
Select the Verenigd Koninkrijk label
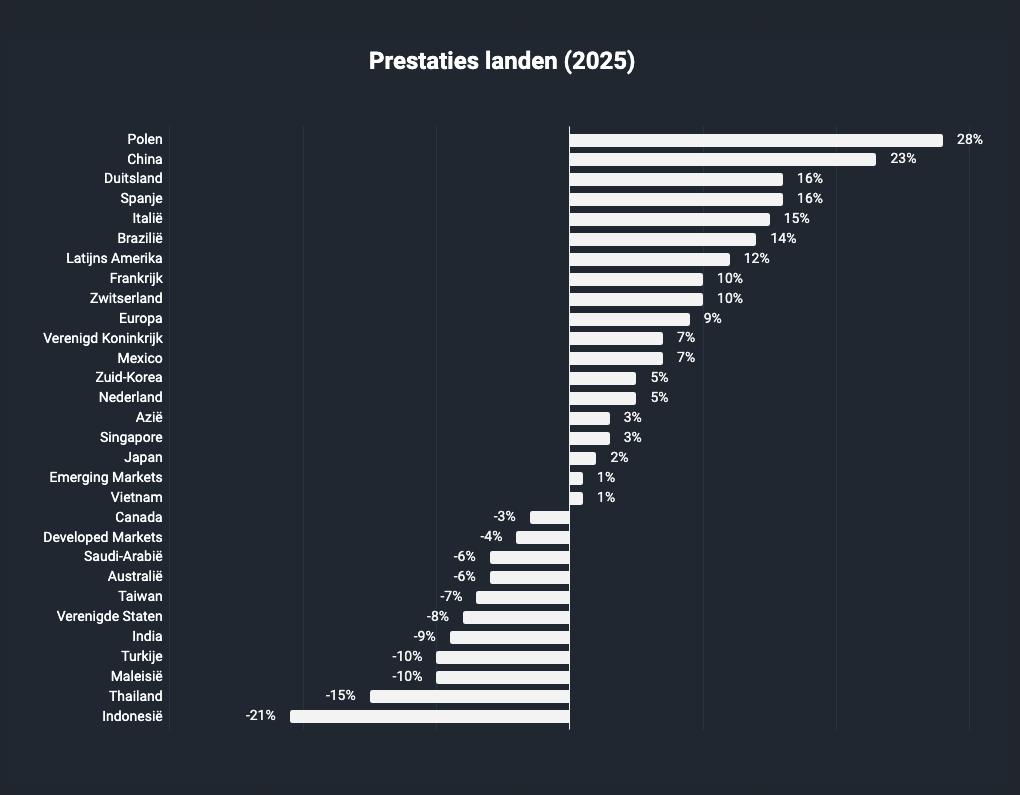103,338
